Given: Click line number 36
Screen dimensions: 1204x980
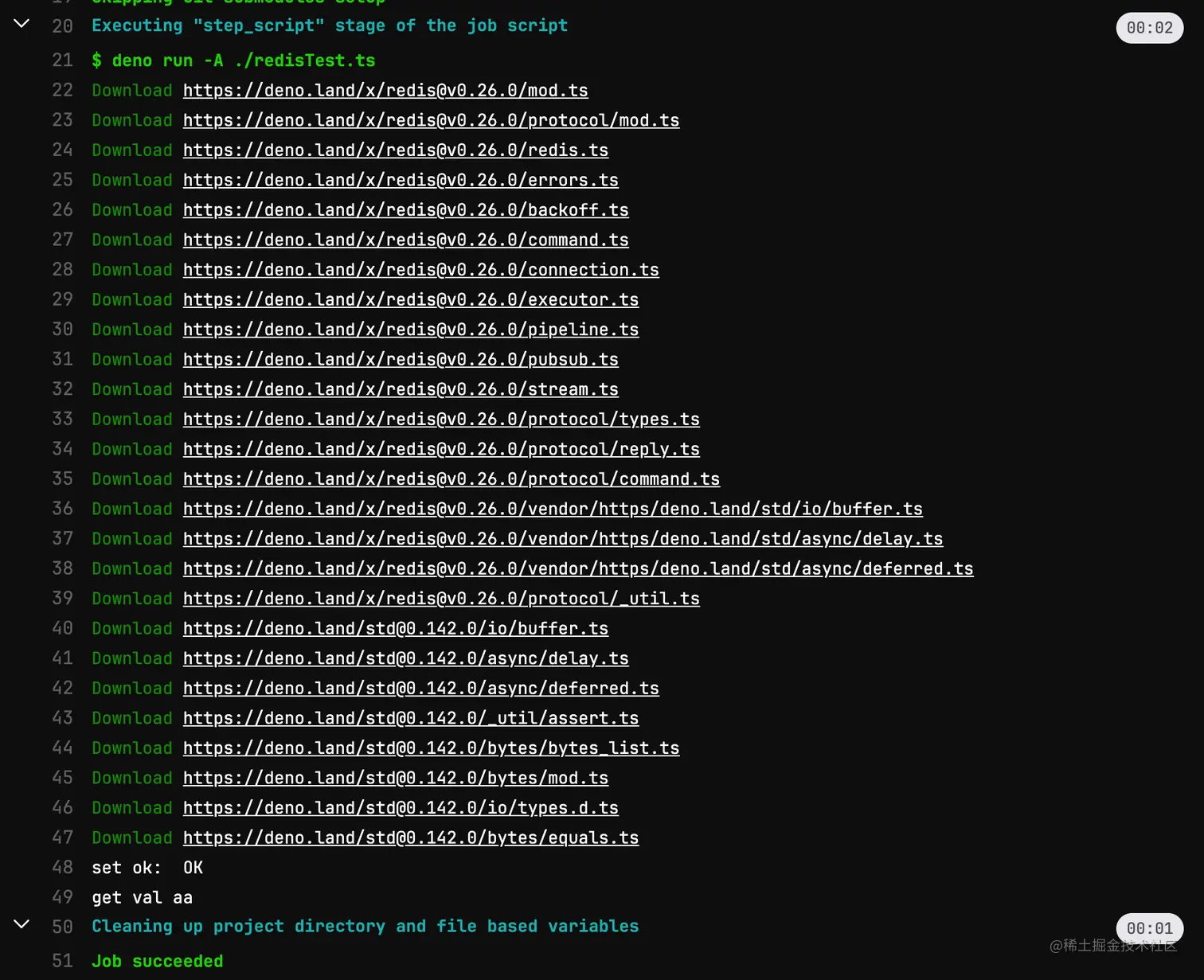Looking at the screenshot, I should (x=62, y=509).
